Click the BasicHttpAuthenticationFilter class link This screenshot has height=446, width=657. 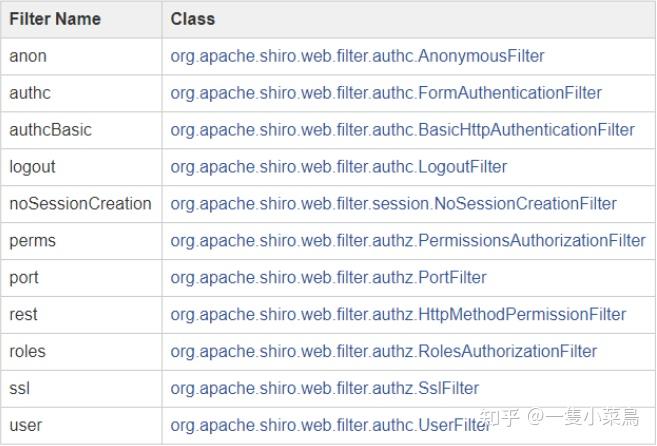402,130
